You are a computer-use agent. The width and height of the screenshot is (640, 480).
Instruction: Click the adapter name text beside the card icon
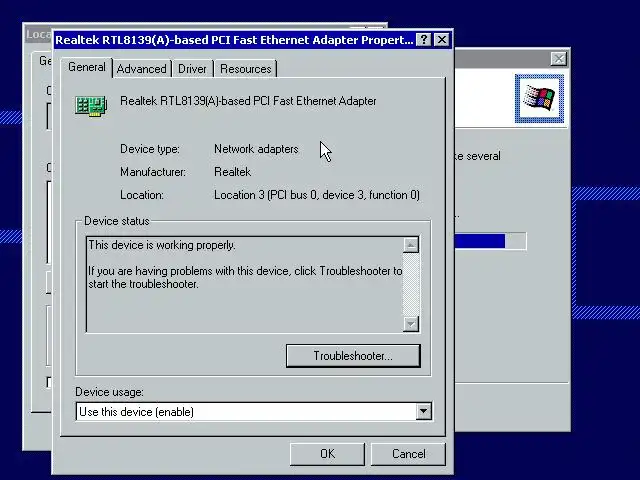pos(248,101)
